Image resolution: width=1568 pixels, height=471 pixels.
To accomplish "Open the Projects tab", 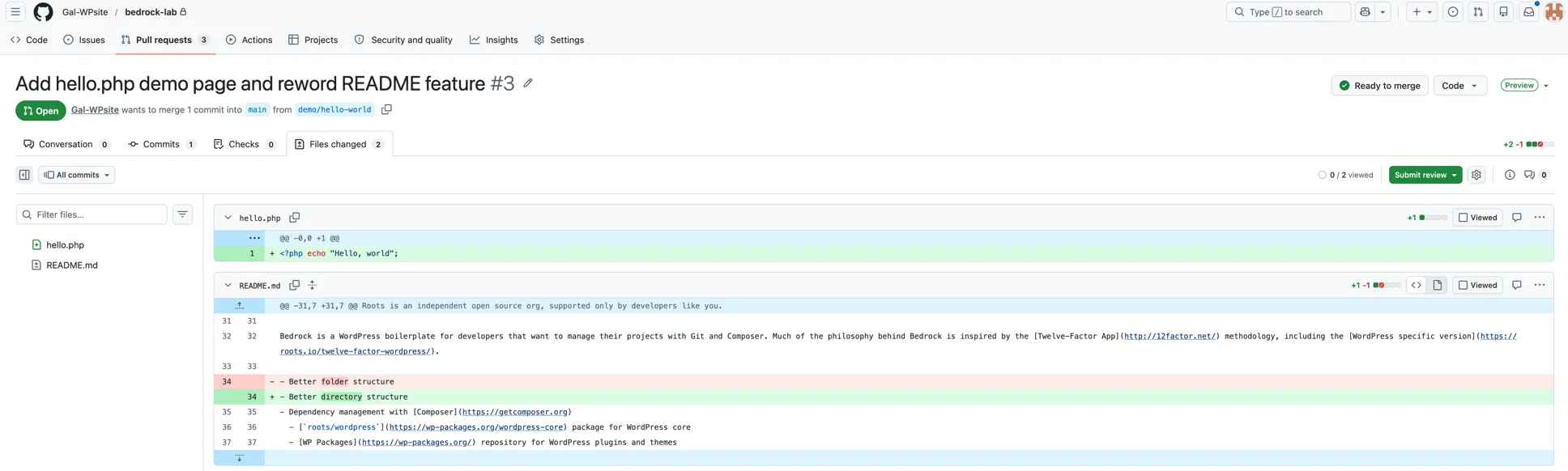I will (x=313, y=40).
